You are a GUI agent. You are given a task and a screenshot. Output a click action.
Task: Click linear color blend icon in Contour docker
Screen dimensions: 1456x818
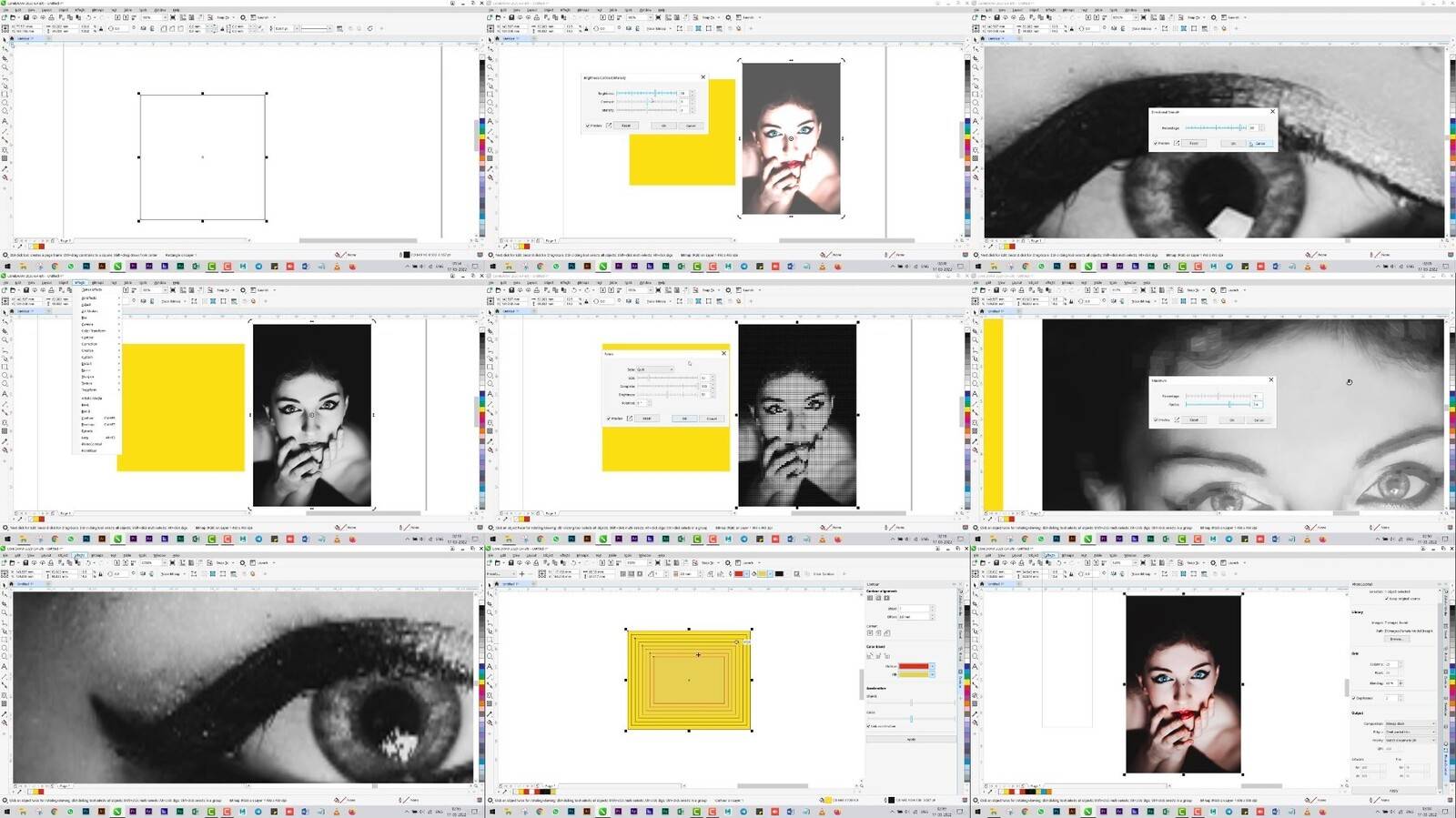(x=870, y=656)
